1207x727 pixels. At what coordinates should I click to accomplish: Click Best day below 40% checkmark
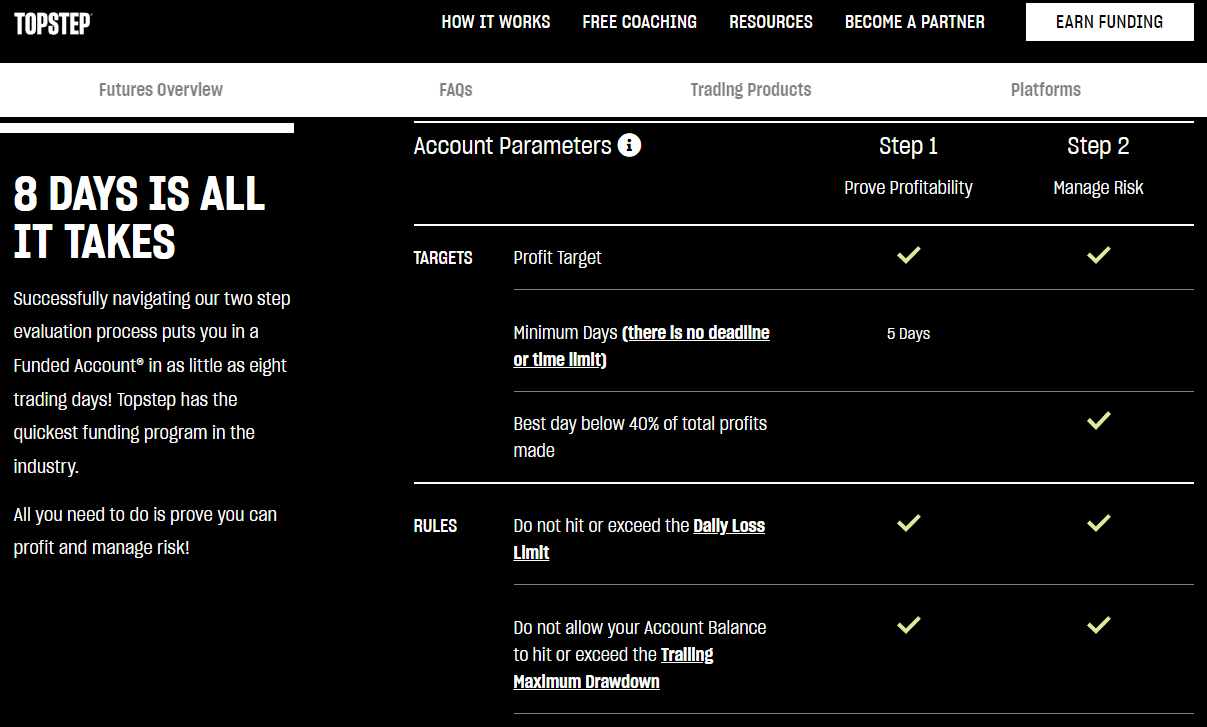[x=1098, y=421]
